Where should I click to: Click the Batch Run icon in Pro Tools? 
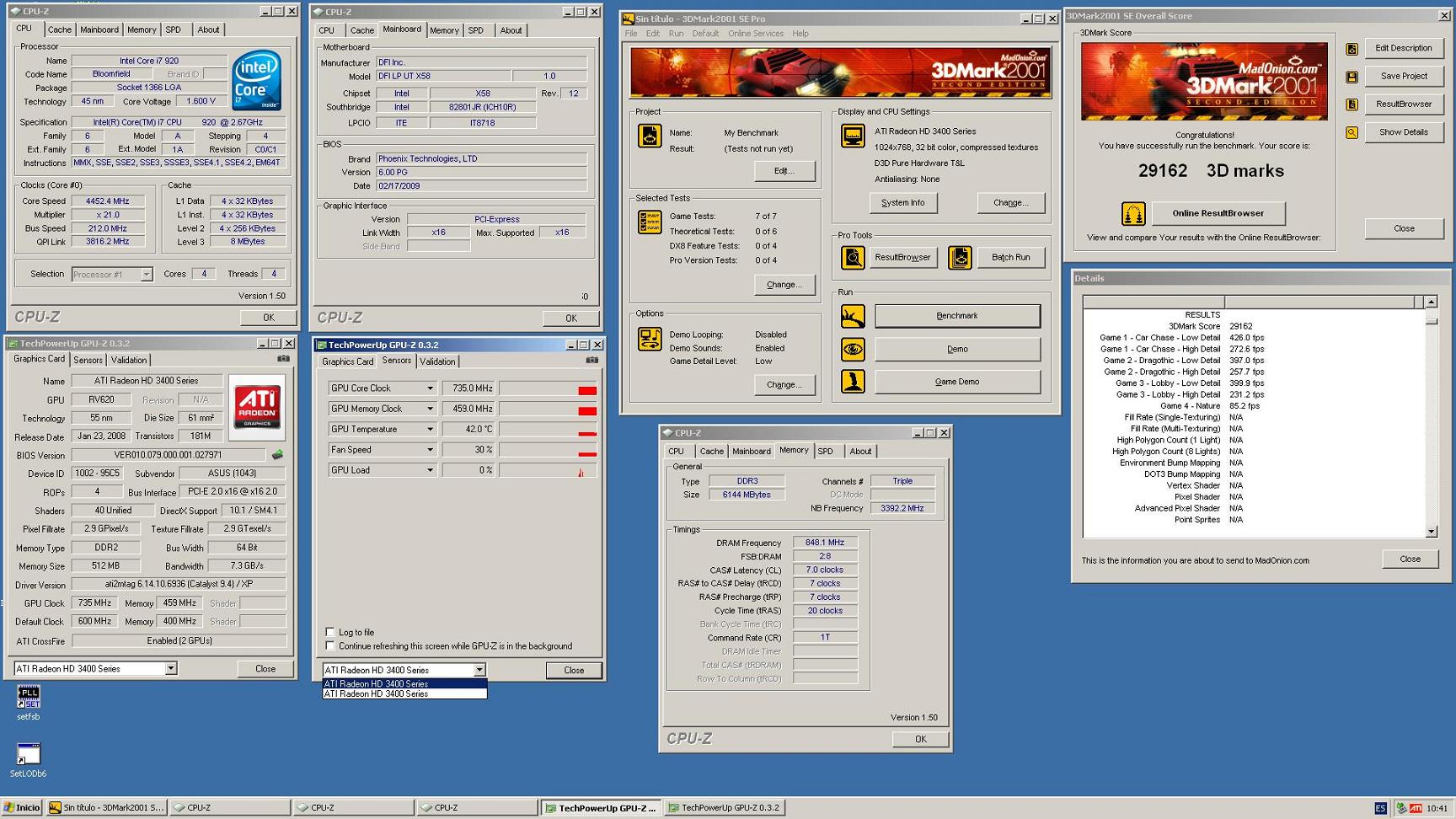pyautogui.click(x=960, y=257)
